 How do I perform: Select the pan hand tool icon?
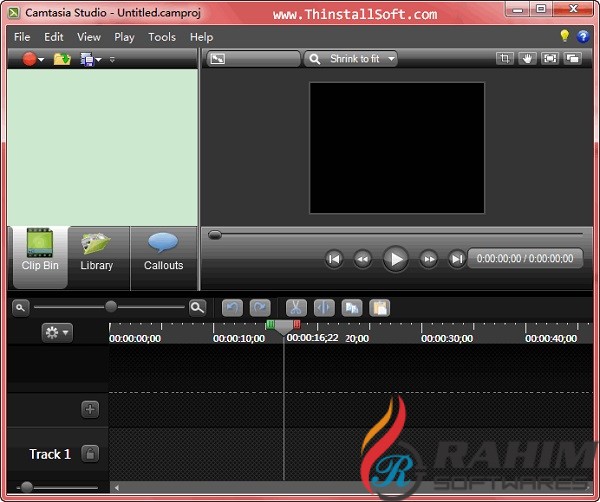(x=527, y=59)
